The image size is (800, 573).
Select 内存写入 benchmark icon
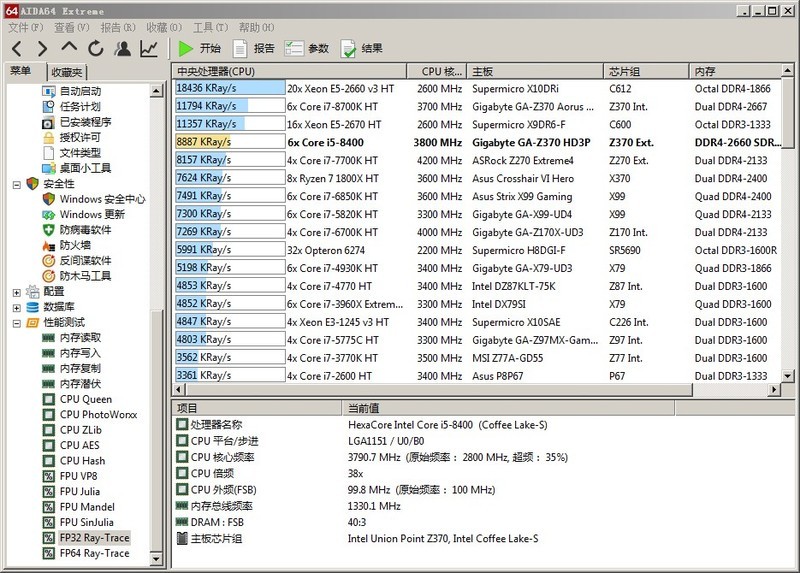[x=48, y=353]
